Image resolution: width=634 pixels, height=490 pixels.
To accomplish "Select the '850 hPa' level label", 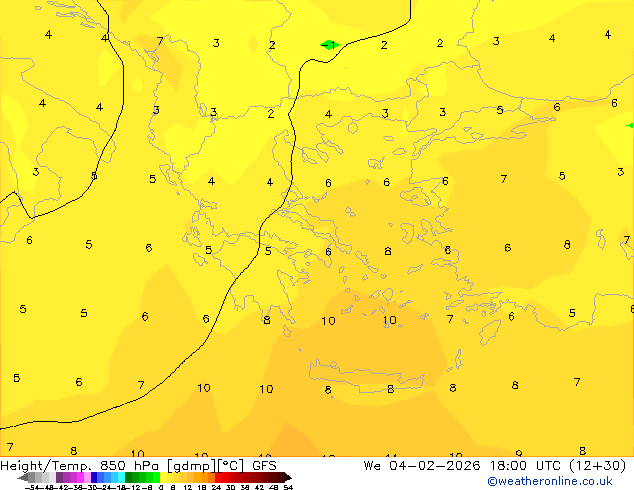I will [x=129, y=466].
